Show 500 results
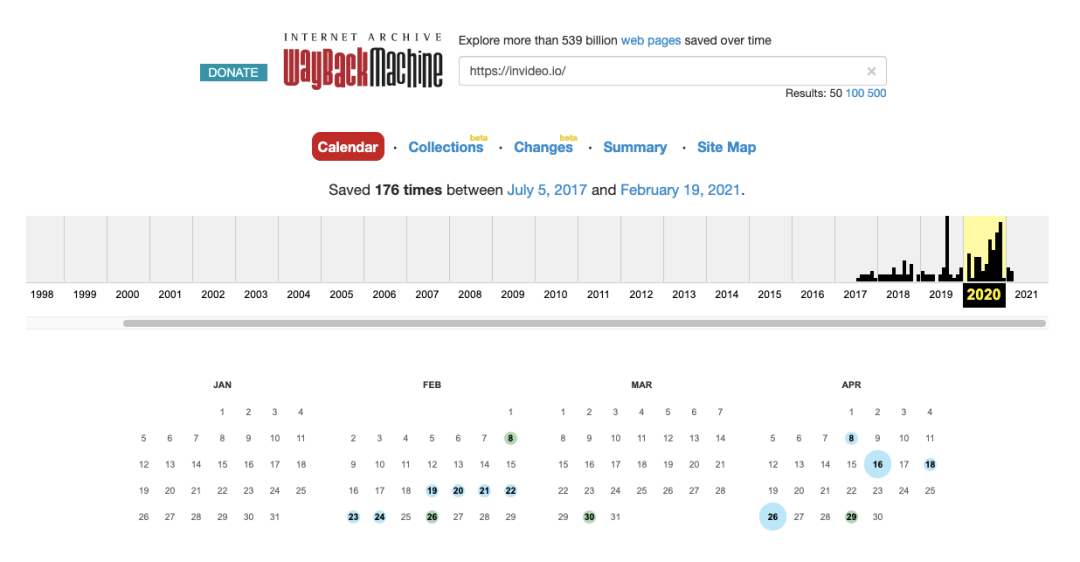This screenshot has height=562, width=1080. pyautogui.click(x=877, y=93)
